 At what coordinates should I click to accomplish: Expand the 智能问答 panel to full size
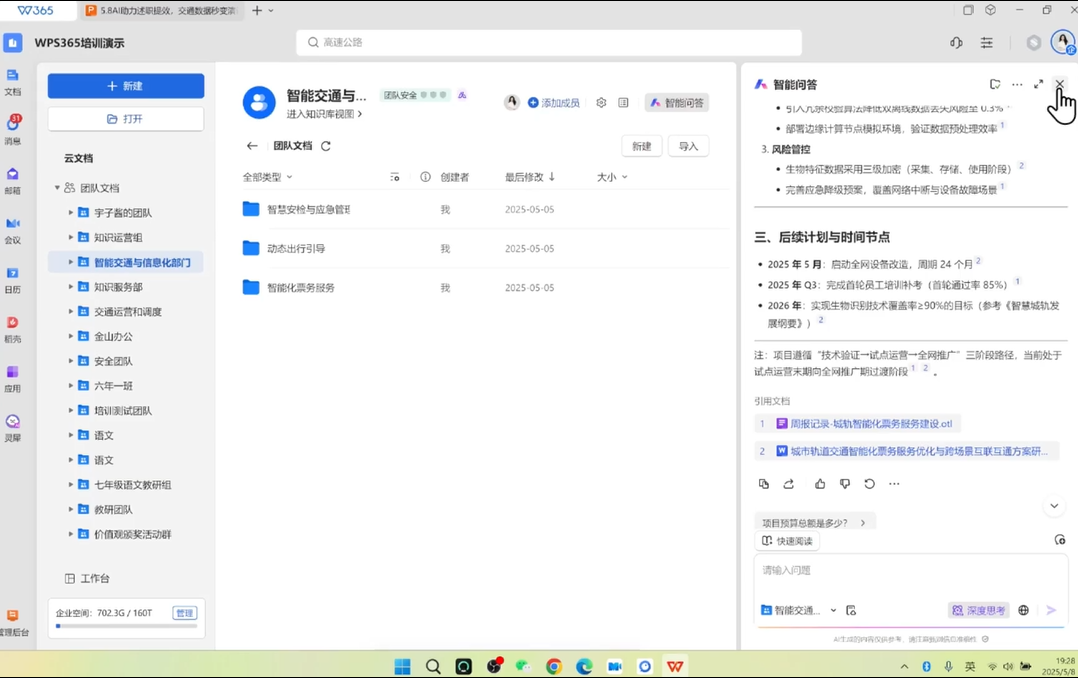(1038, 85)
